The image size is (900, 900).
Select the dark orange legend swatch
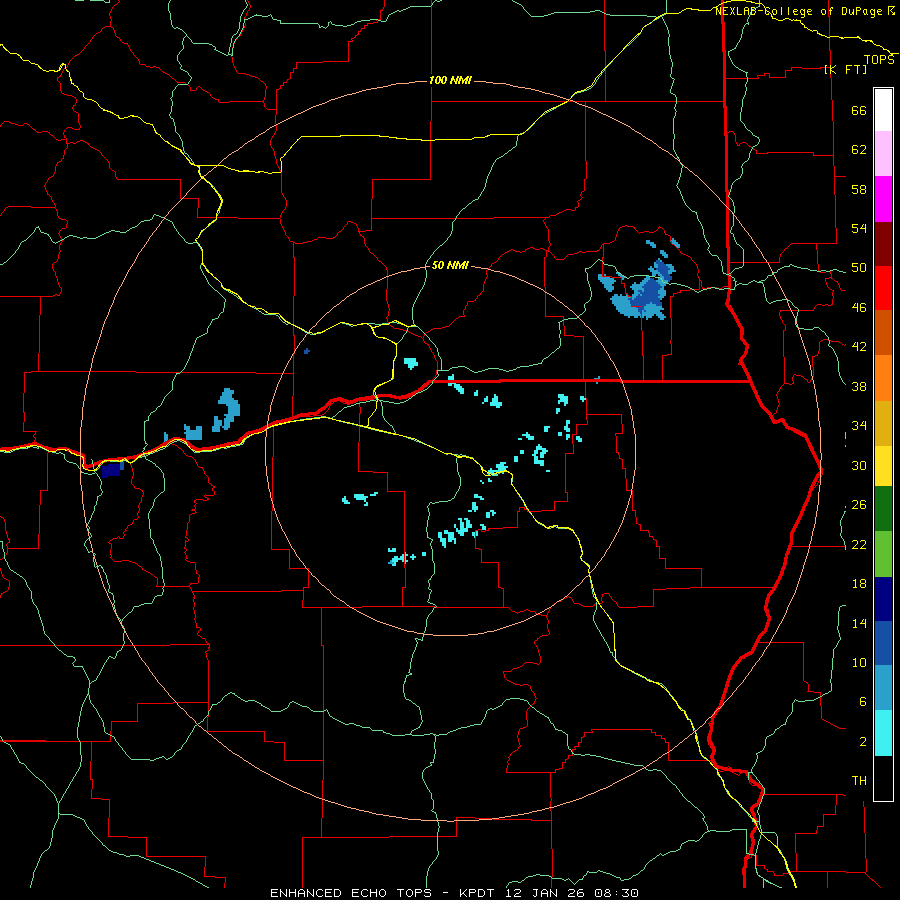[x=883, y=333]
